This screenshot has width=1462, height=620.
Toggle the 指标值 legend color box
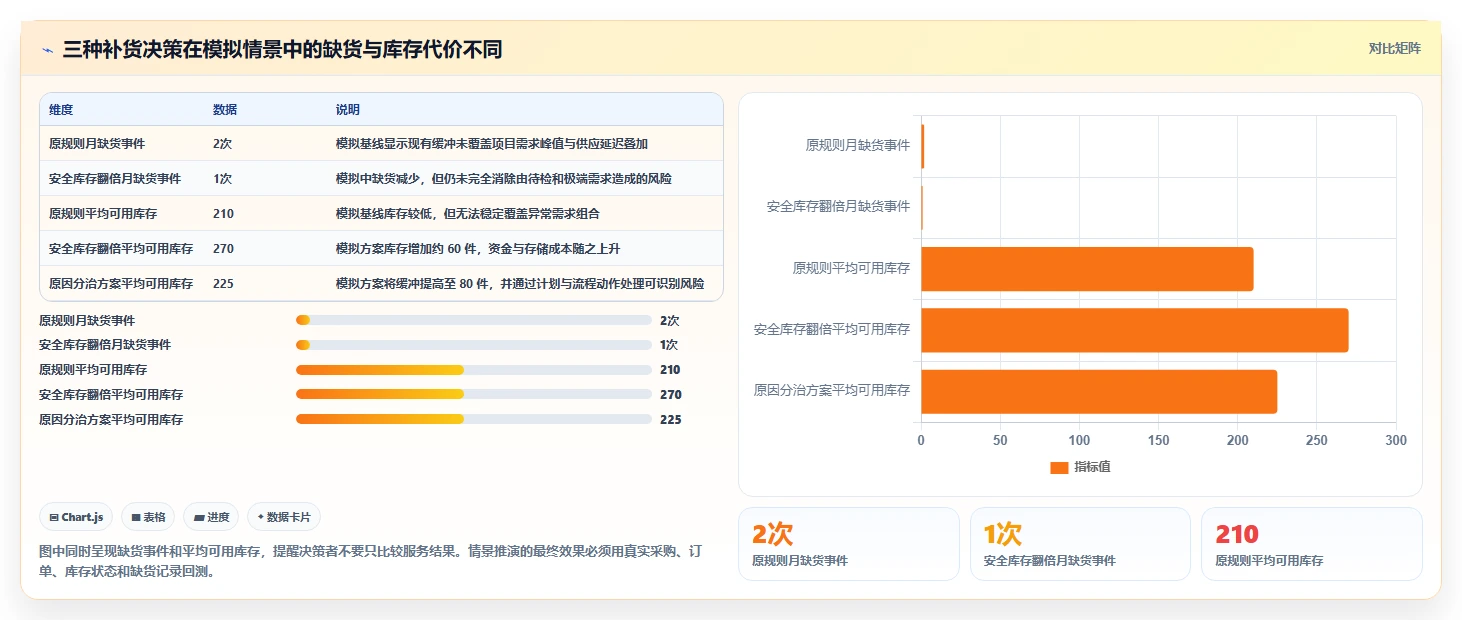point(1059,468)
